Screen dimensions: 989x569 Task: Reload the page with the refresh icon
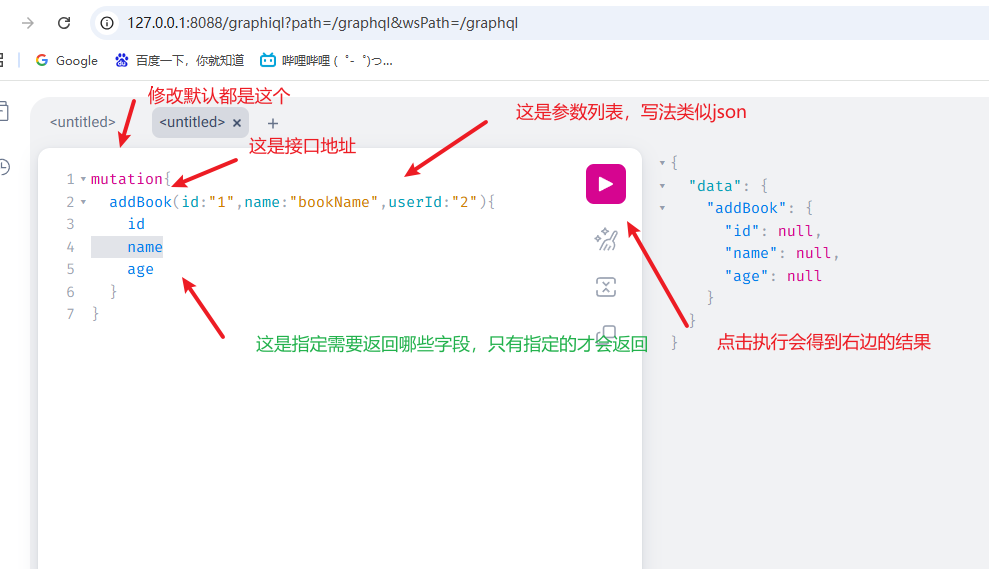click(x=64, y=23)
